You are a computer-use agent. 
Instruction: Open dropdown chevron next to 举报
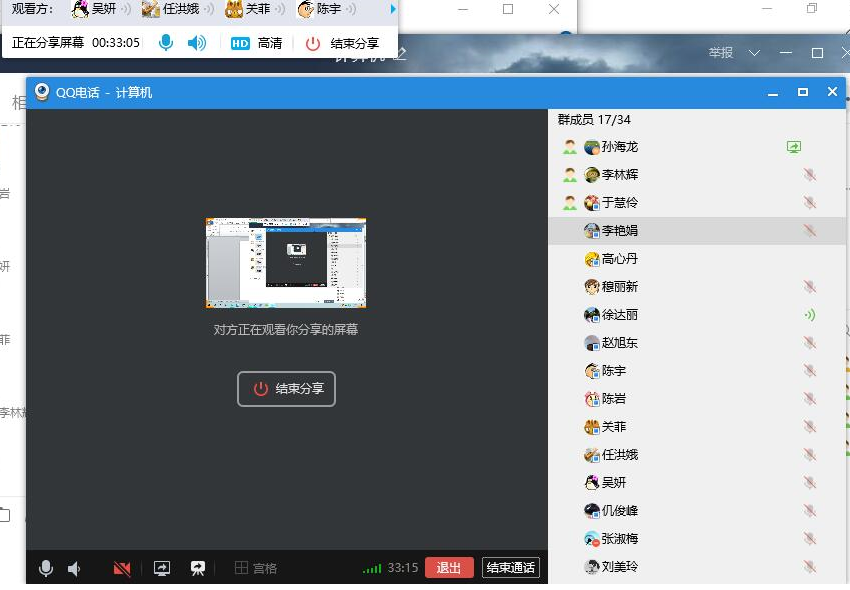coord(754,52)
